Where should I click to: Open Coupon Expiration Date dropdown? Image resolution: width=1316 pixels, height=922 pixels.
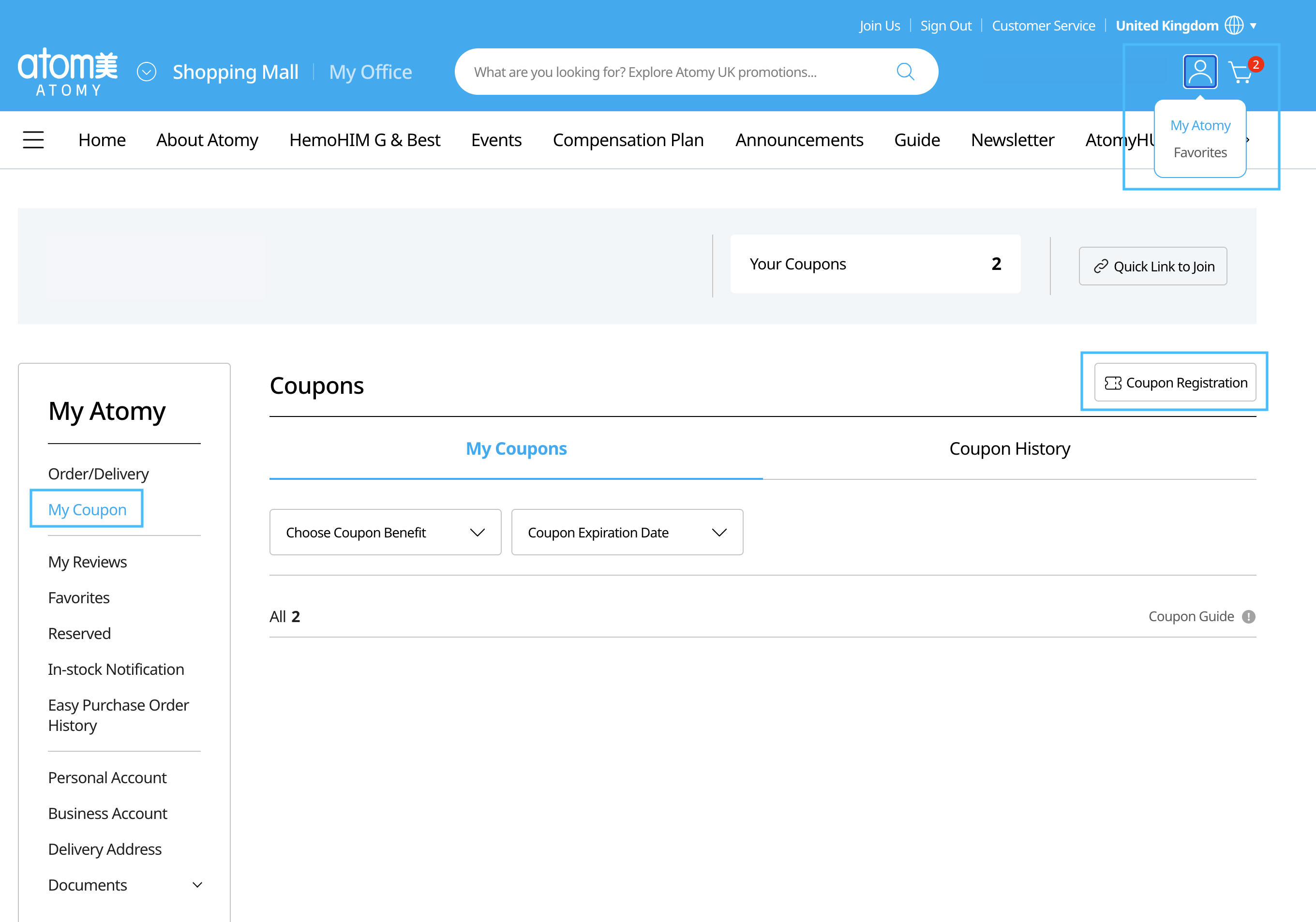(627, 532)
